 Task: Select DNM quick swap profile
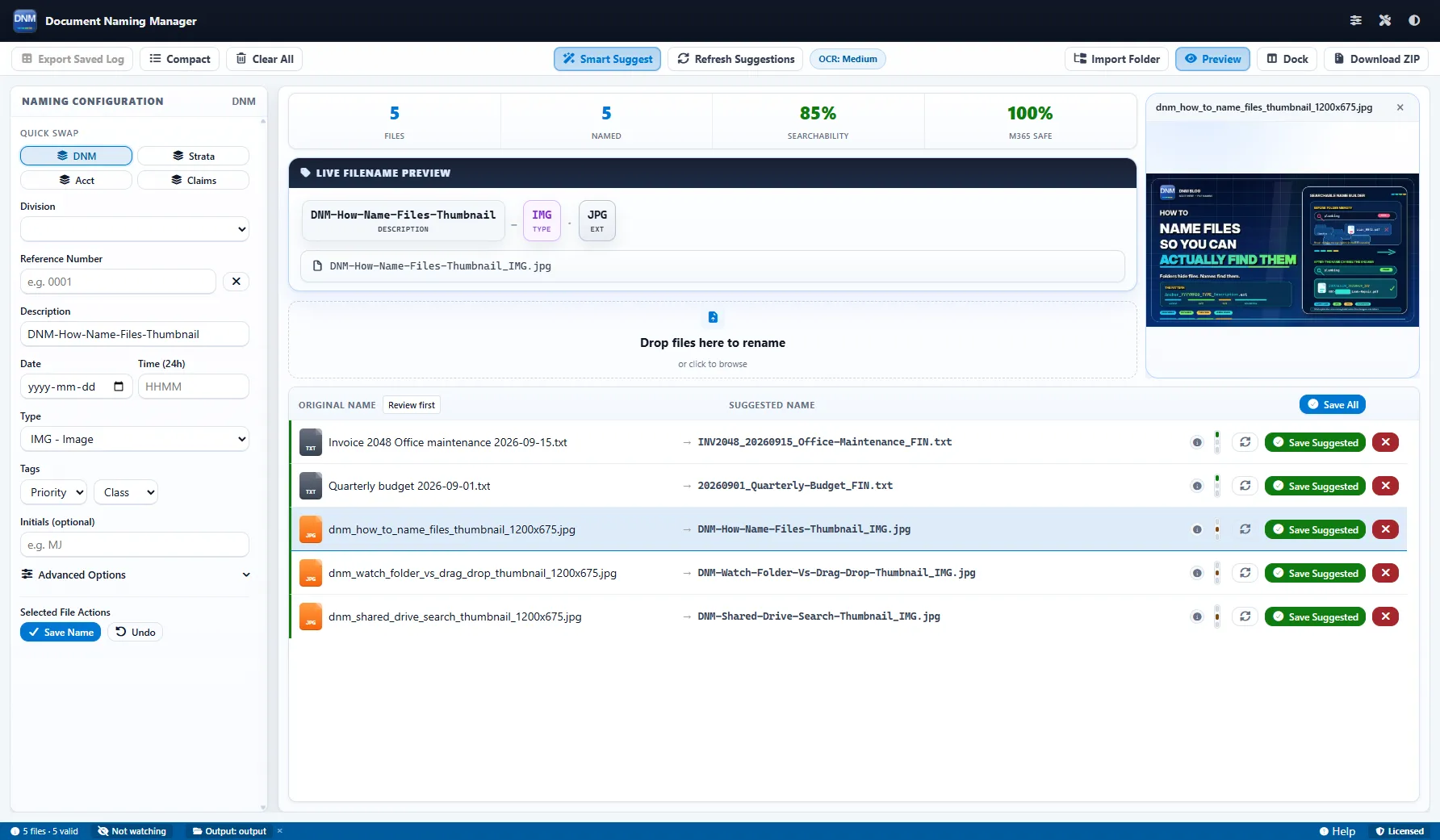point(76,156)
